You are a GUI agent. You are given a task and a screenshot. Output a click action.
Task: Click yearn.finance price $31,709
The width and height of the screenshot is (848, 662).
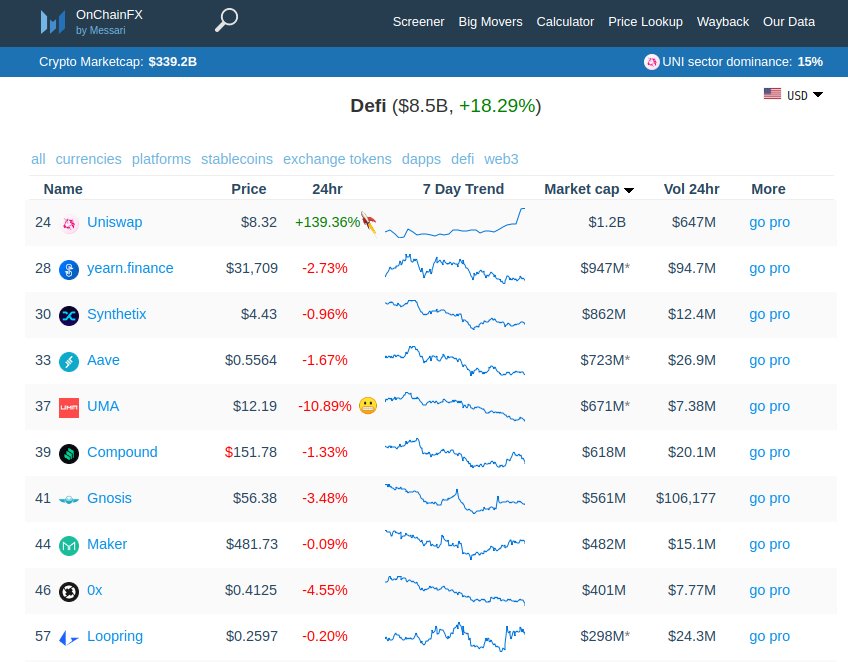coord(251,268)
